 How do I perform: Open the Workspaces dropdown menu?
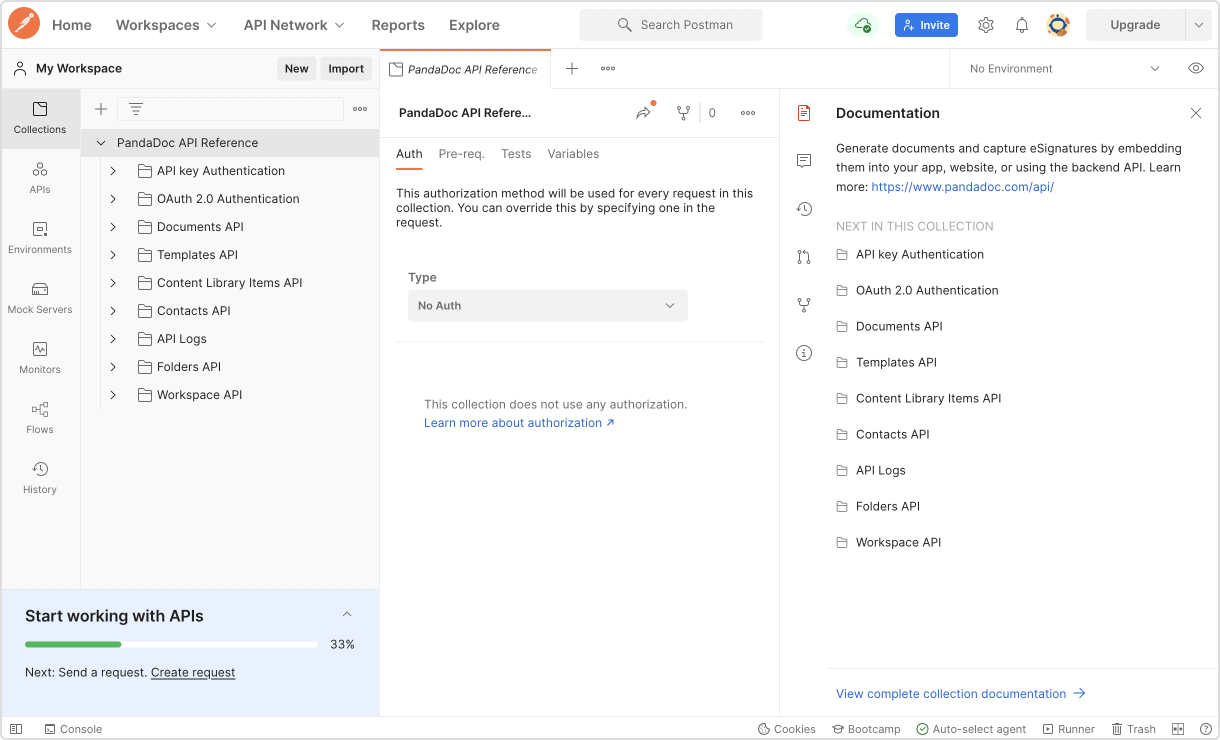pyautogui.click(x=166, y=25)
